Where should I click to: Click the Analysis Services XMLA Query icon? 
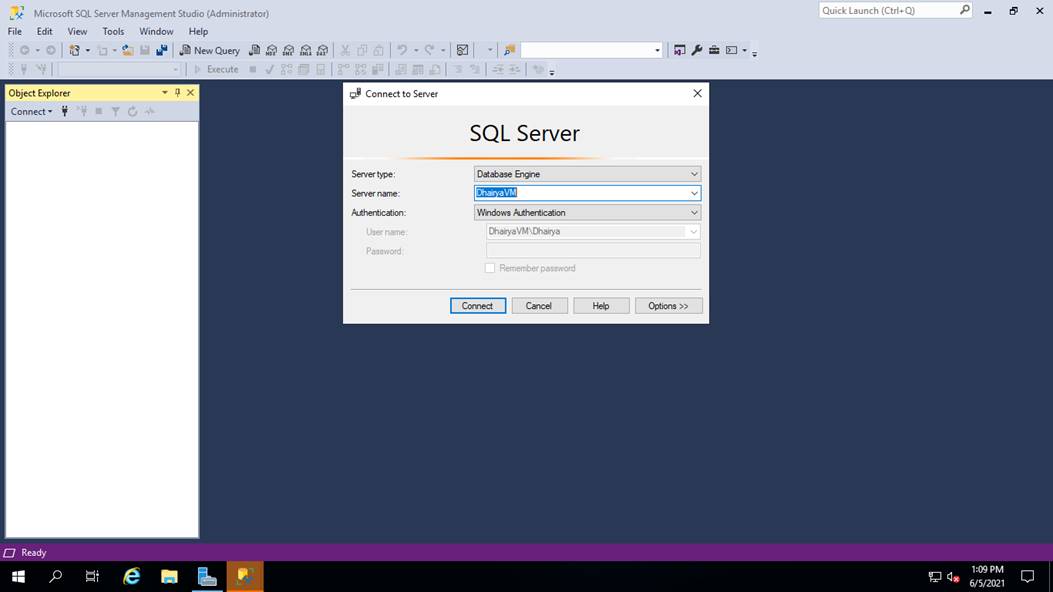pyautogui.click(x=305, y=49)
